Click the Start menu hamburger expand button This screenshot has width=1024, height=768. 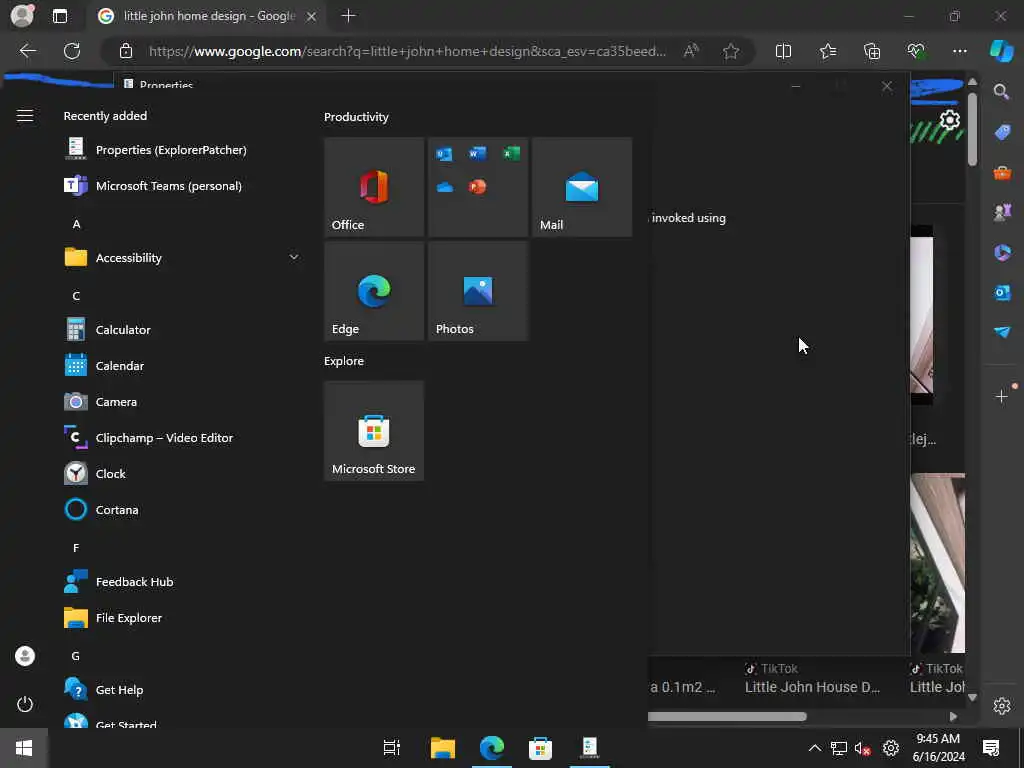pos(25,116)
